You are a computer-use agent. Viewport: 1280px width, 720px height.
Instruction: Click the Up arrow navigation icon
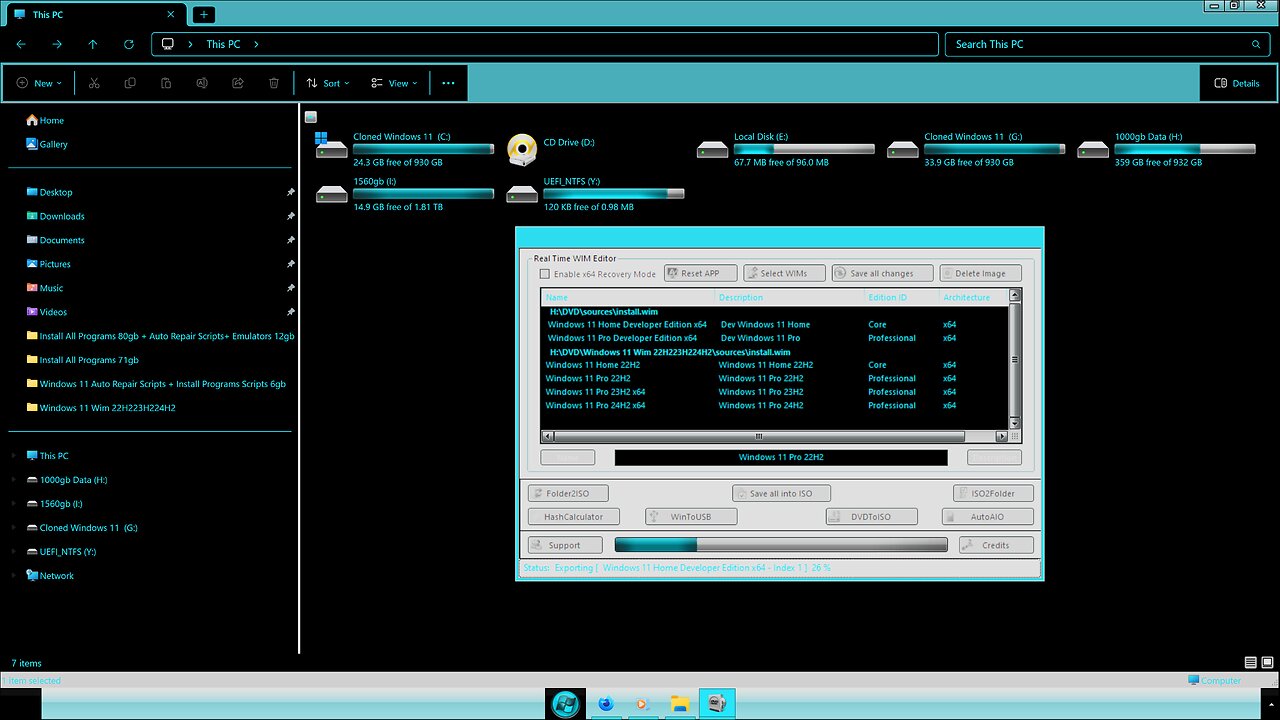(93, 44)
